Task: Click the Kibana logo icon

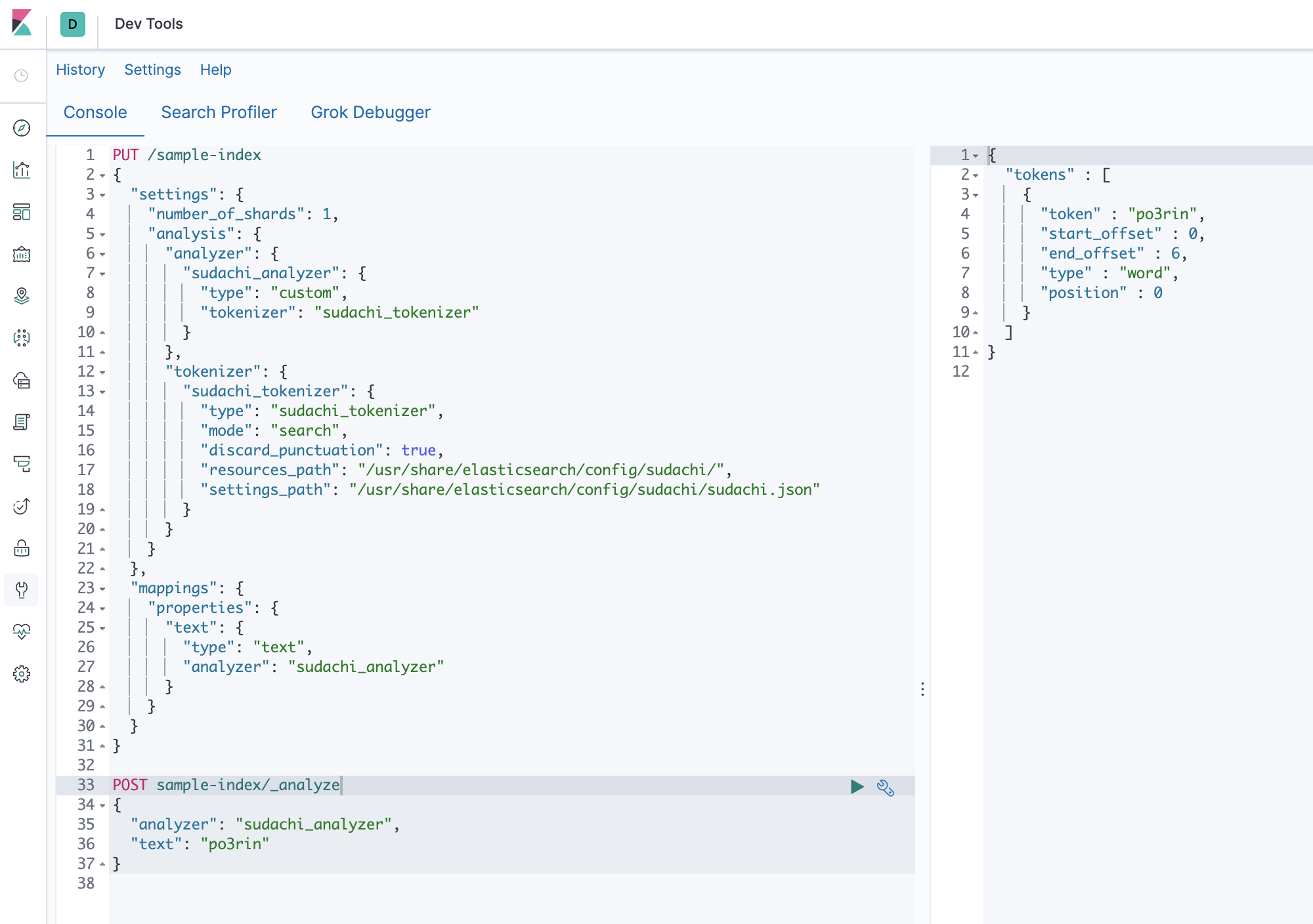Action: (22, 23)
